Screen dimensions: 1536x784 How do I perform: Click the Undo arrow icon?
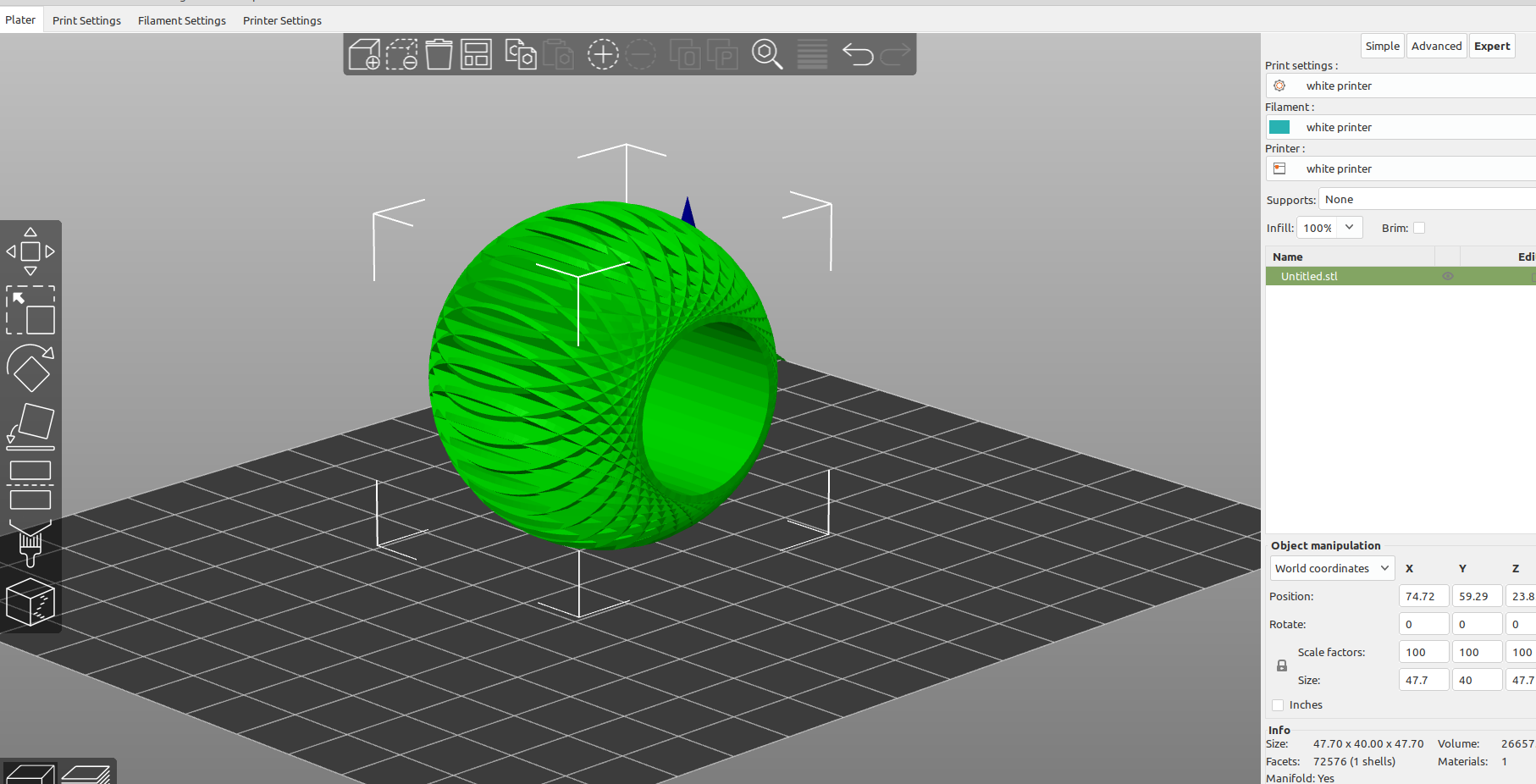(858, 54)
